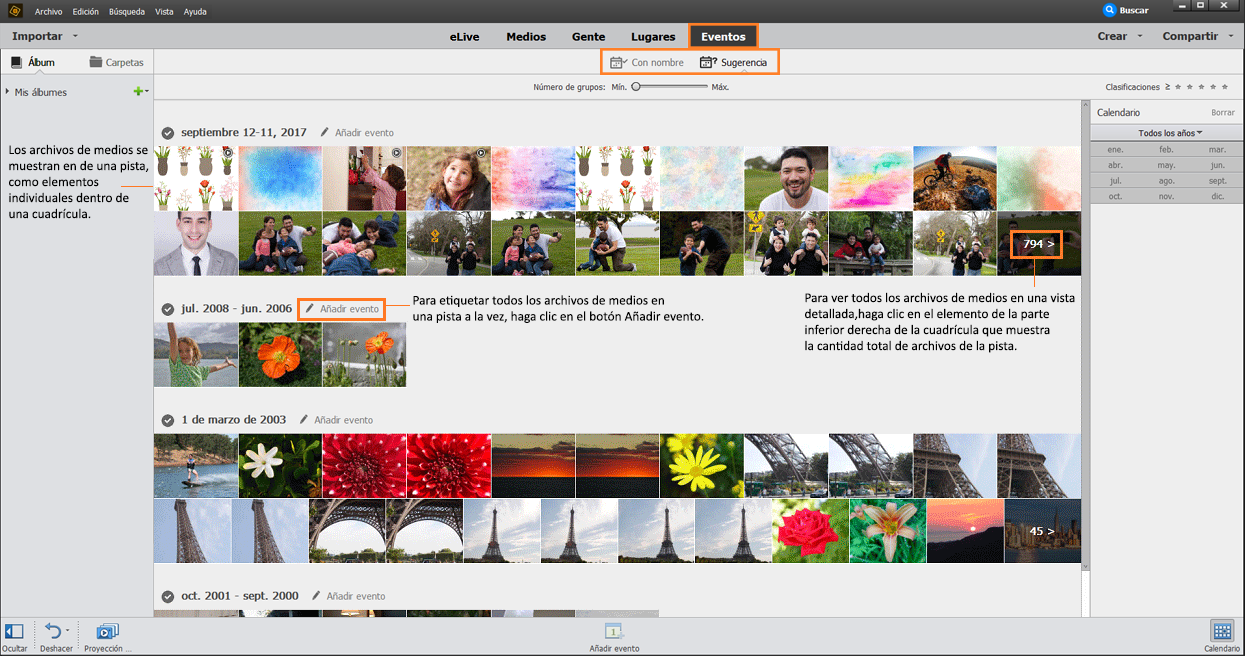Click pencil icon next to oct. 2001 - sept. 2000
Screen dimensions: 1245x656
pyautogui.click(x=316, y=596)
